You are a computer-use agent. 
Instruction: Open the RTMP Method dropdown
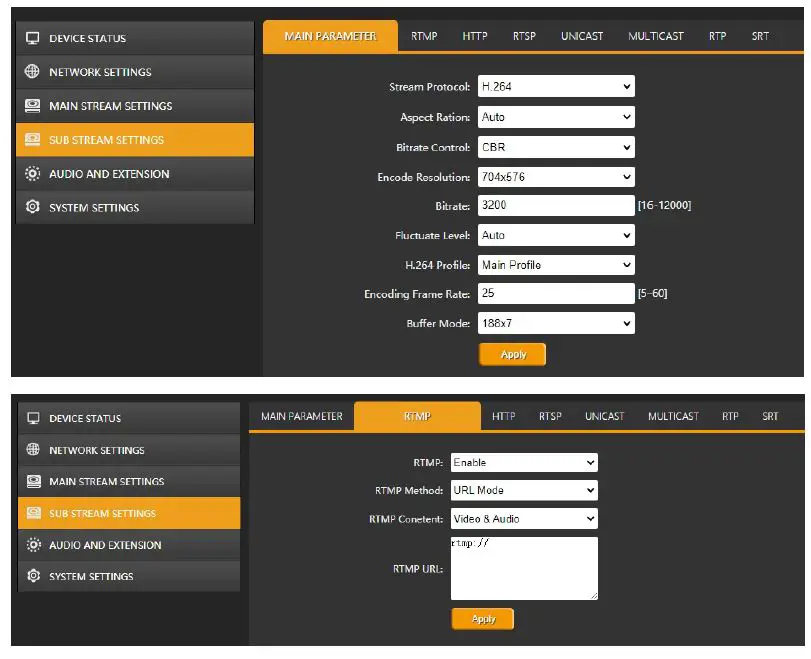tap(522, 490)
